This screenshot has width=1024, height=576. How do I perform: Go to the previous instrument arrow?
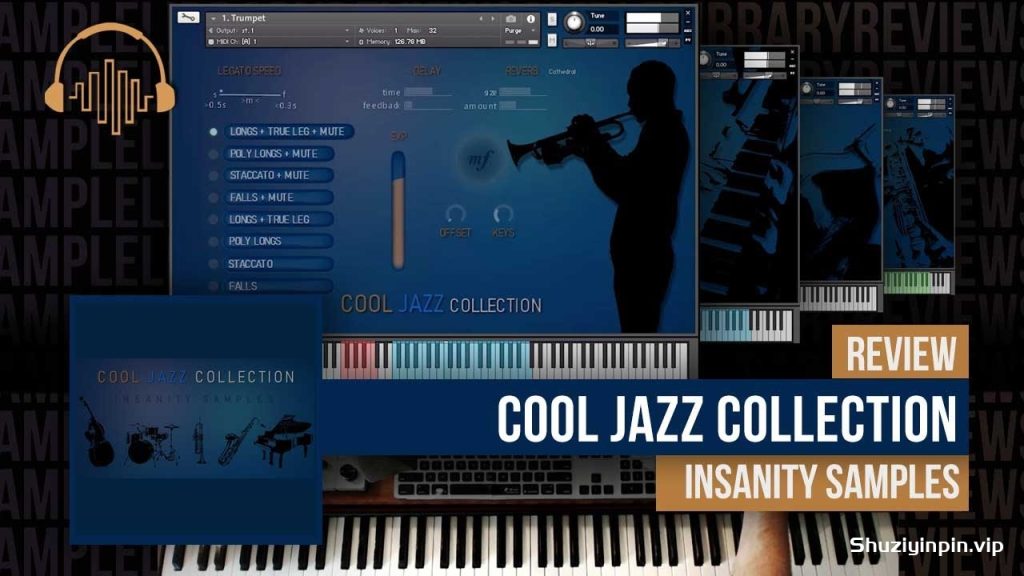point(481,19)
